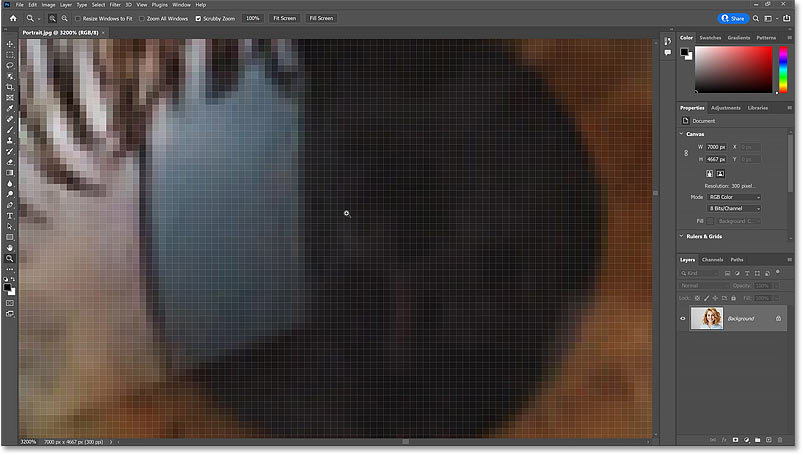
Task: Switch to the Paths tab
Action: pyautogui.click(x=736, y=260)
